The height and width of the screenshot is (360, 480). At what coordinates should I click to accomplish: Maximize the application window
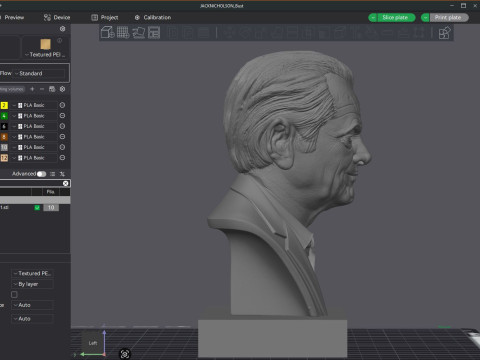463,6
